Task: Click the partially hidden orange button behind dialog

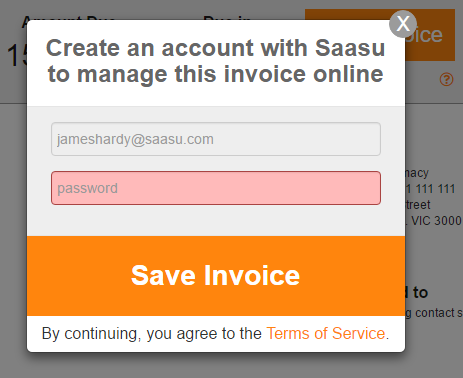Action: [430, 35]
